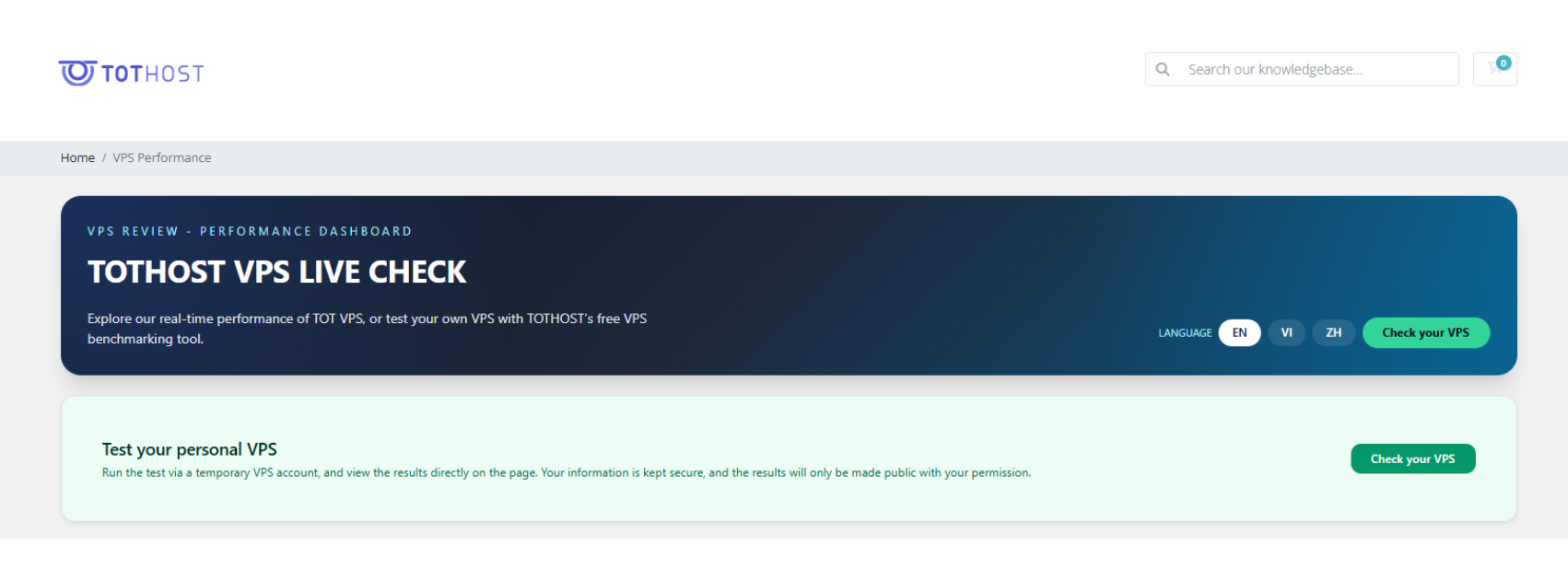Click the temporary VPS account description text
The width and height of the screenshot is (1568, 580).
click(567, 472)
